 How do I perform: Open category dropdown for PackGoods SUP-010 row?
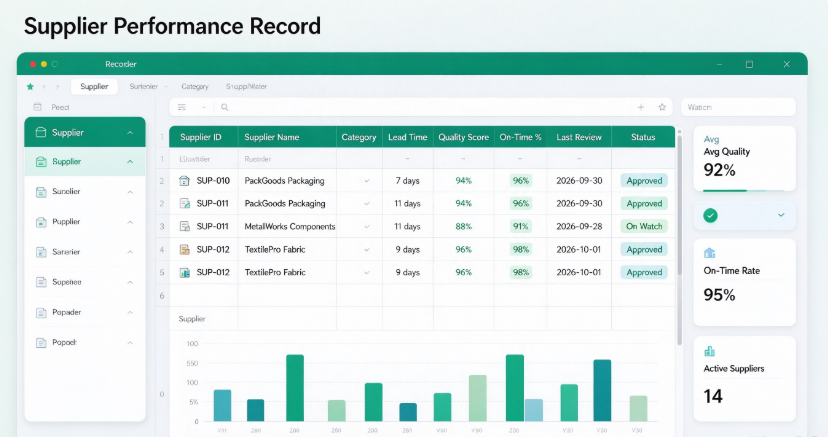(366, 181)
